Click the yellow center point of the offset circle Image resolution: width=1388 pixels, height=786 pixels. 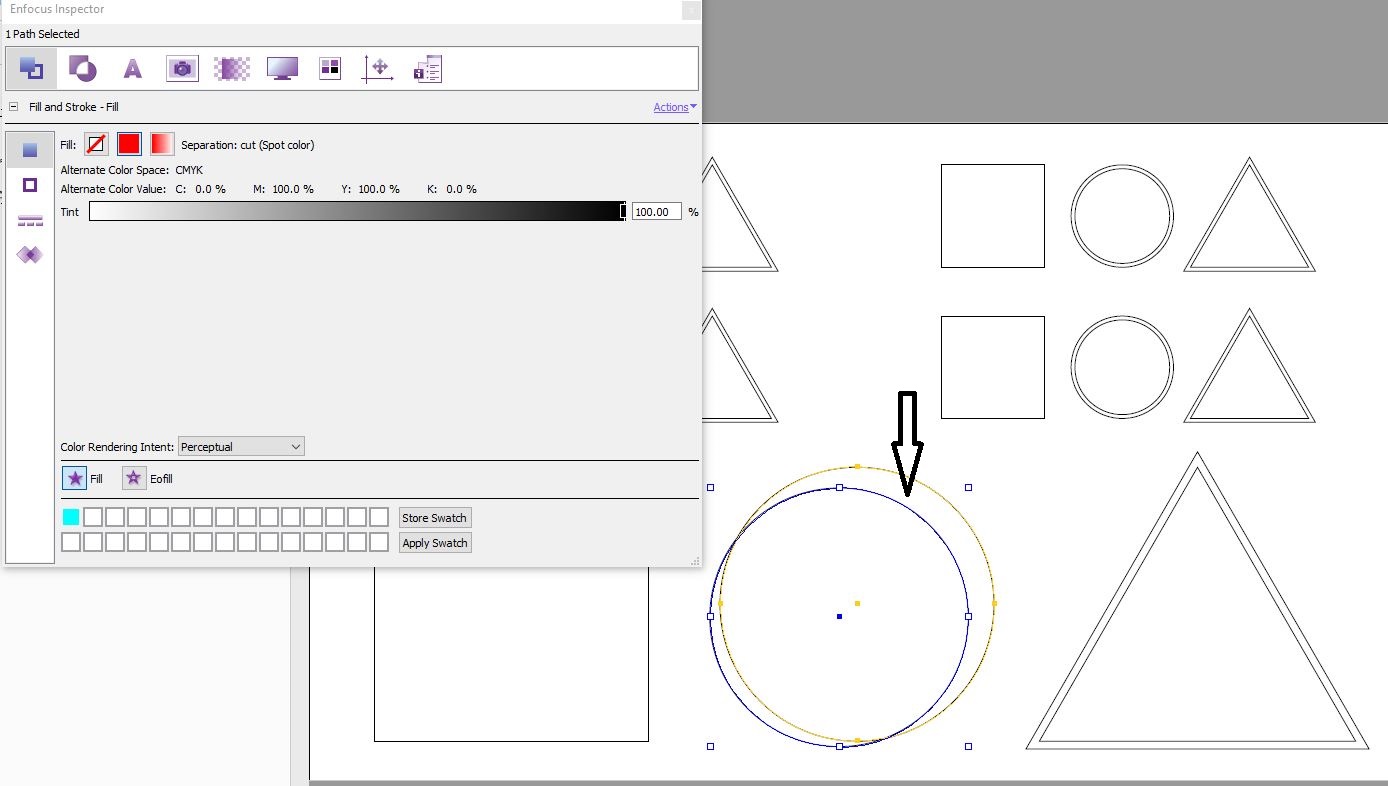857,603
